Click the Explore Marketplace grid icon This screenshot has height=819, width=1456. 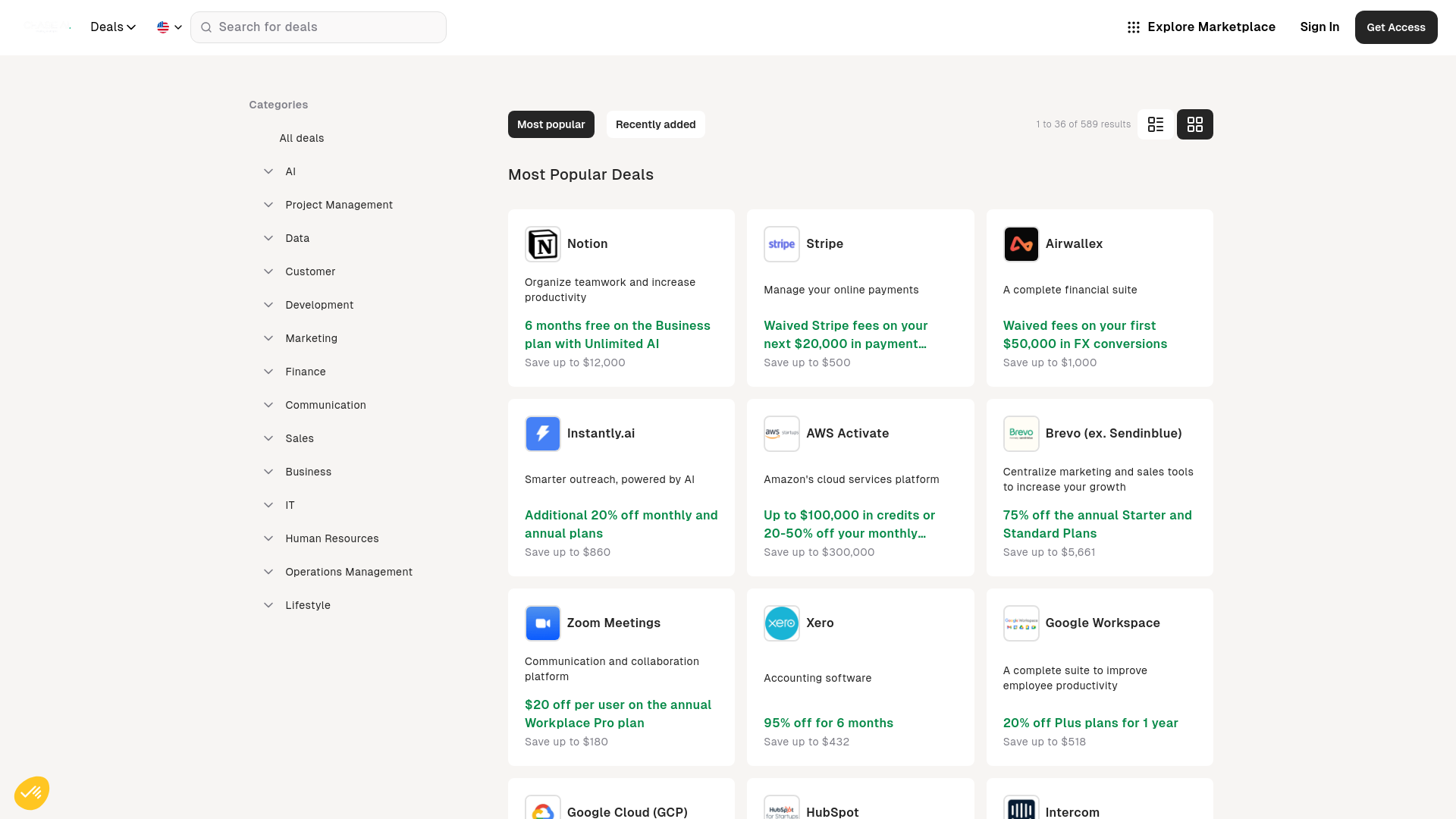(1134, 27)
